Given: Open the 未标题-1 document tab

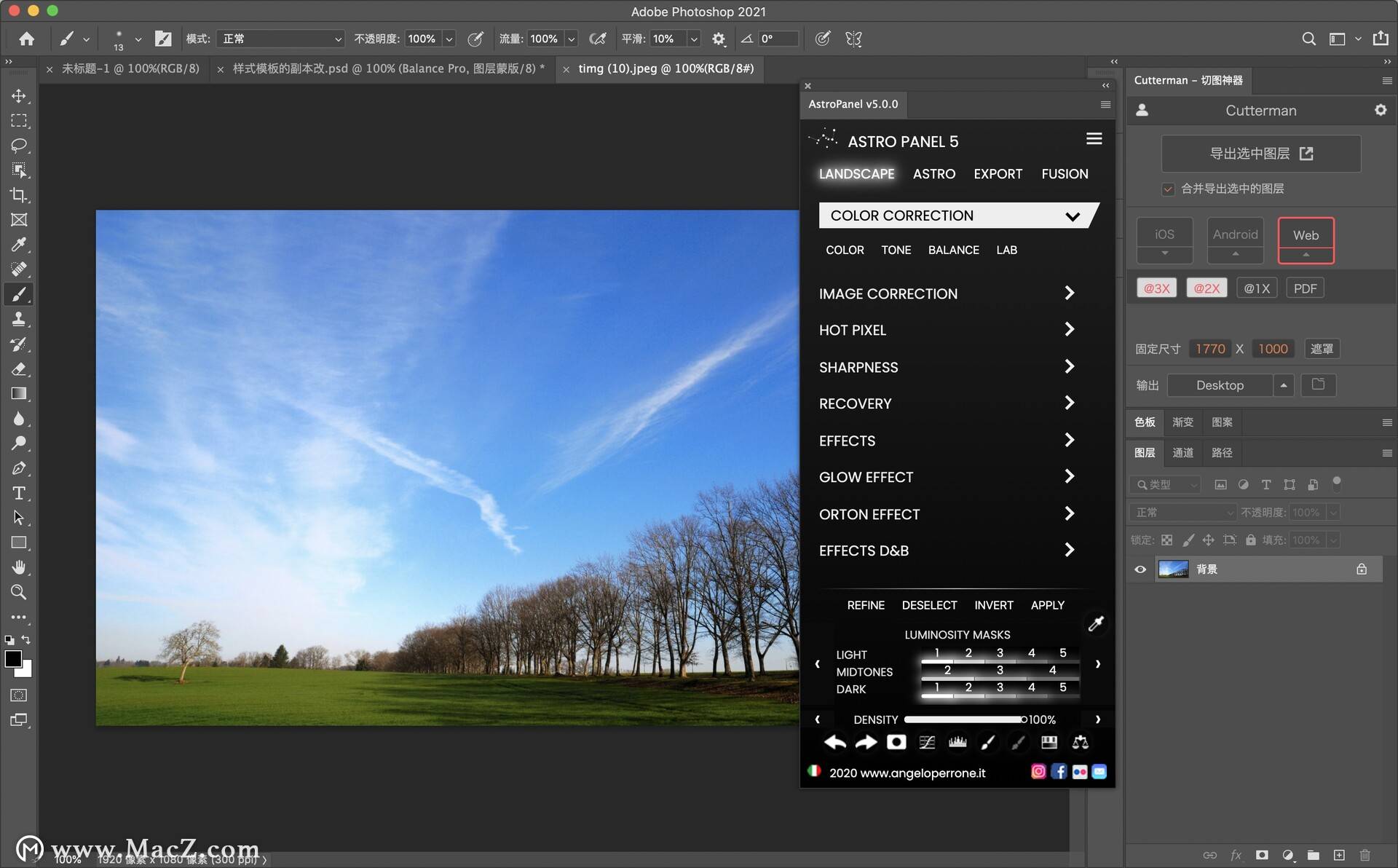Looking at the screenshot, I should coord(130,68).
